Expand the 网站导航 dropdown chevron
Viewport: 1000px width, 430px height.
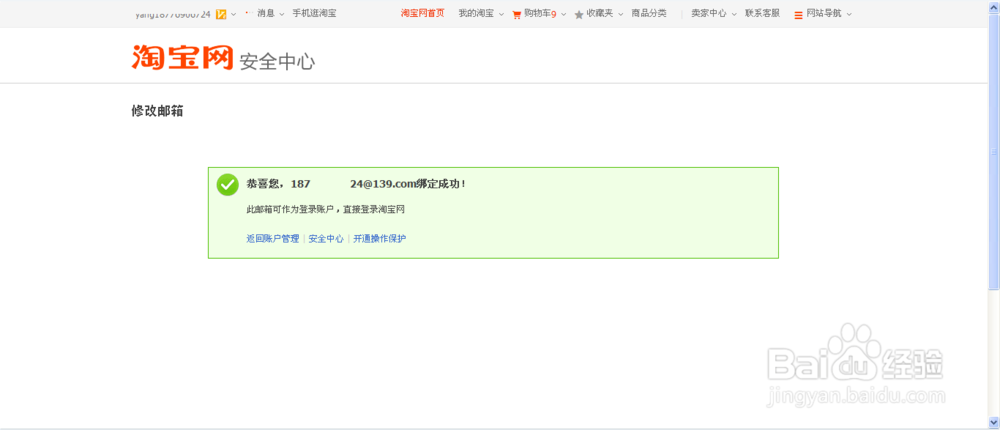tap(849, 14)
